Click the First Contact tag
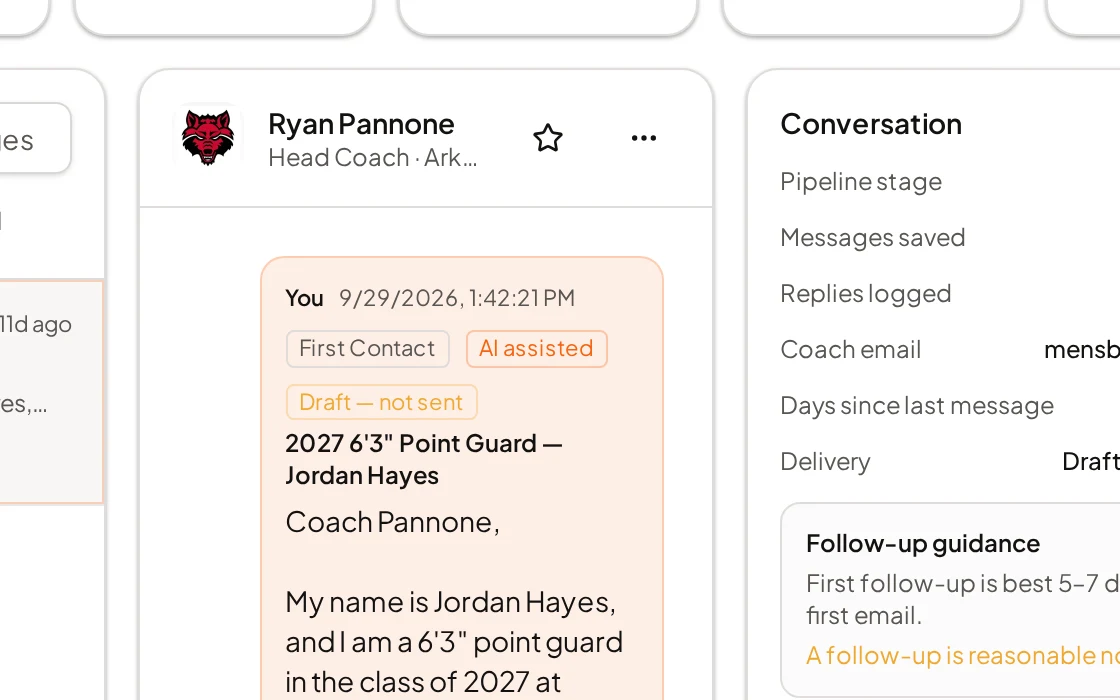Screen dimensions: 1120x700 (367, 349)
